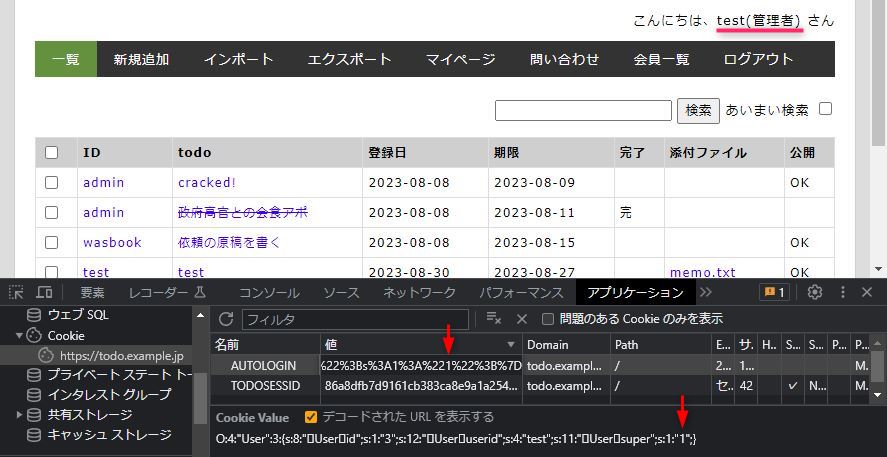Switch to the 要素 DevTools tab
887x457 pixels.
click(92, 292)
